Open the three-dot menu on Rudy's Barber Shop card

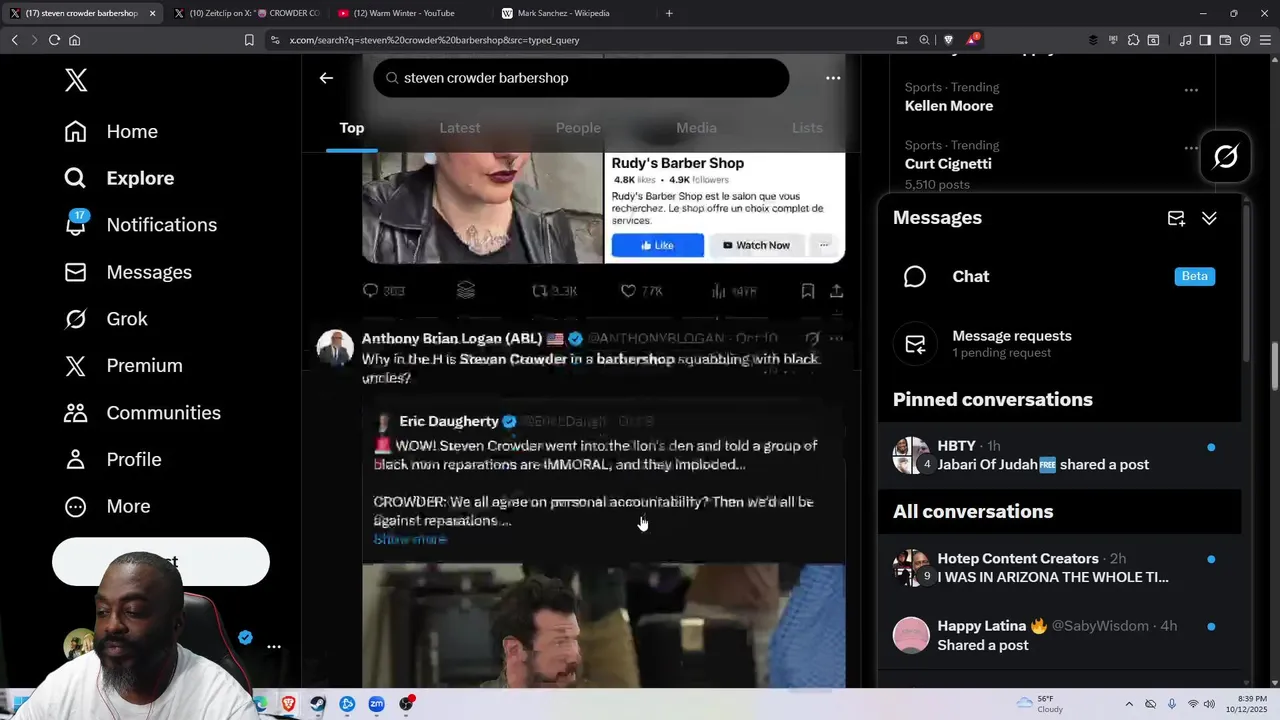coord(824,245)
